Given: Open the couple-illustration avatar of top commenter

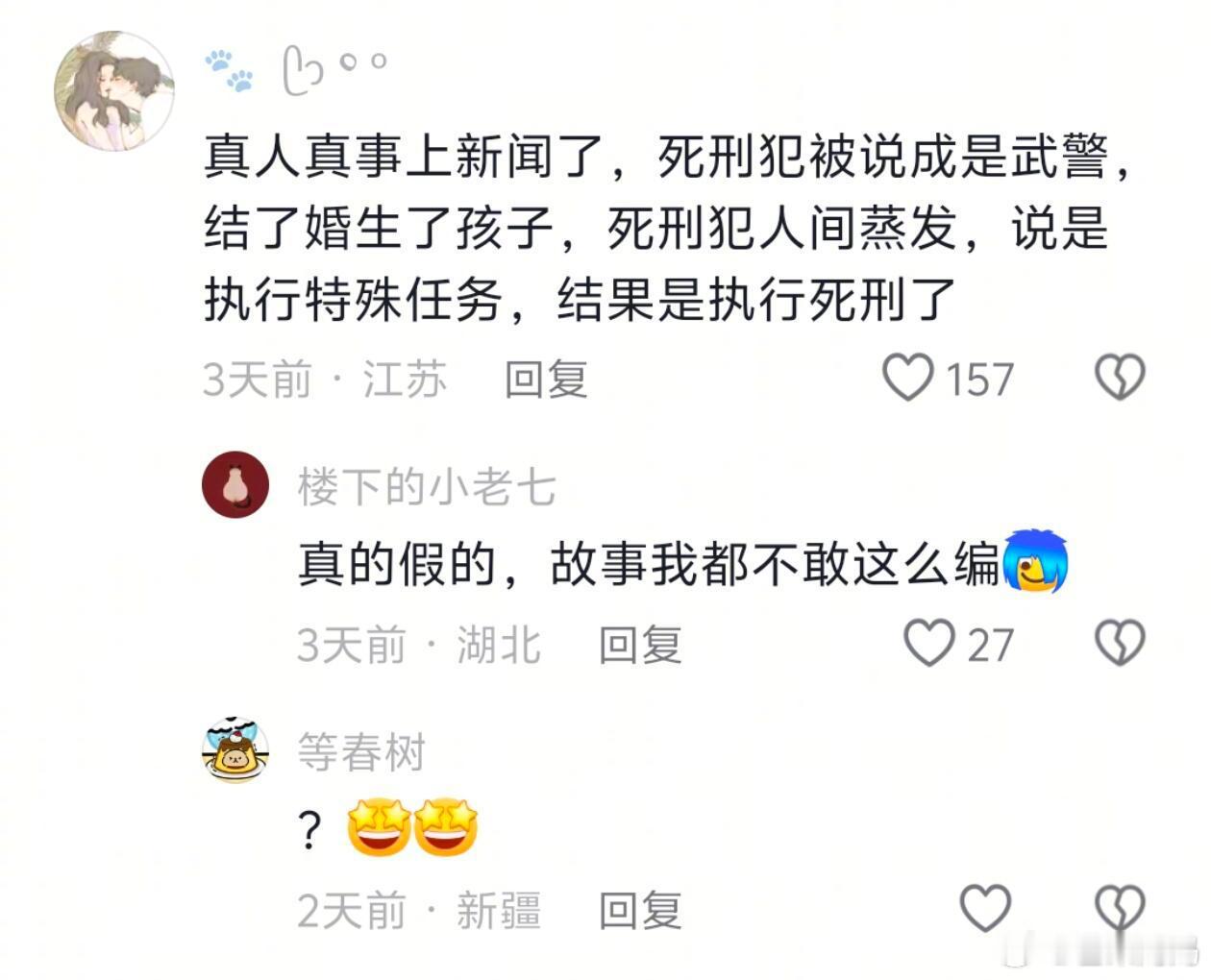Looking at the screenshot, I should coord(113,91).
